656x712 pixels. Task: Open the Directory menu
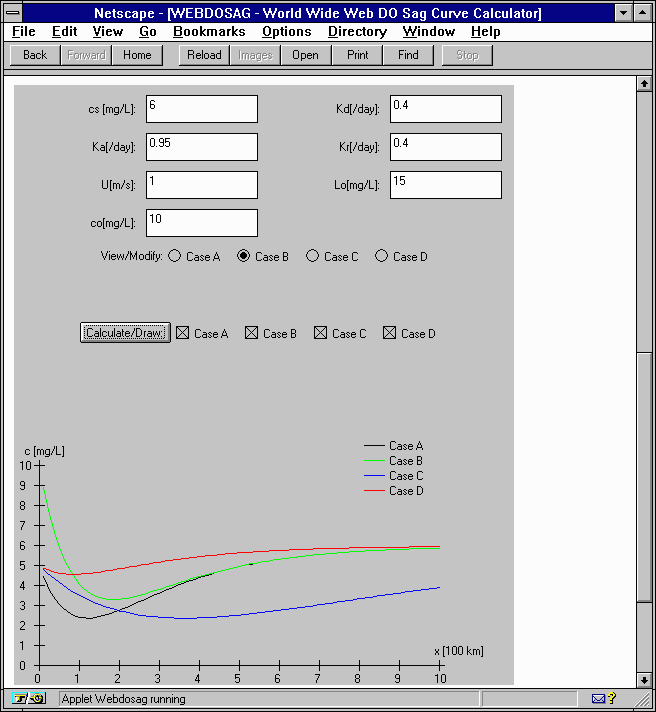click(x=357, y=32)
